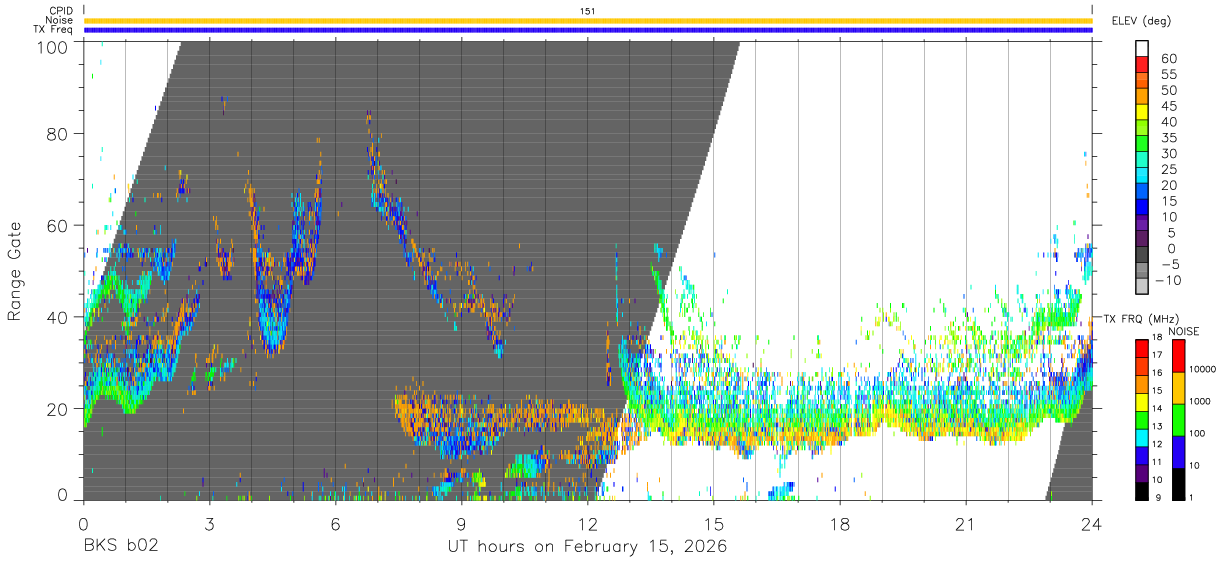Click the red 55–60 segment of ELEV colorbar

1142,65
